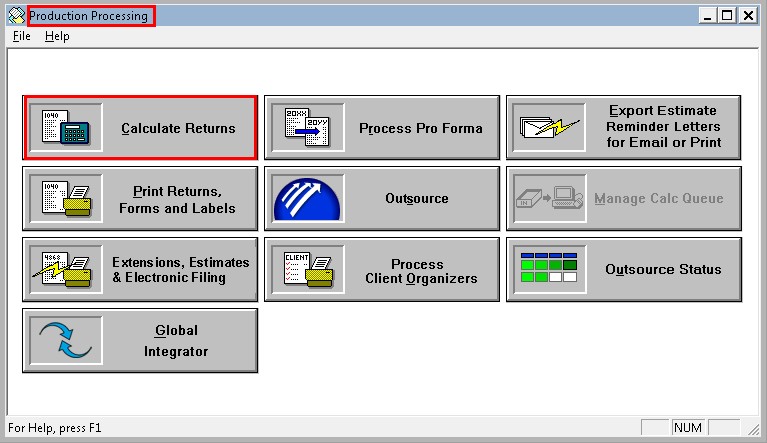Close the Production Processing window
The height and width of the screenshot is (443, 767).
coord(748,16)
